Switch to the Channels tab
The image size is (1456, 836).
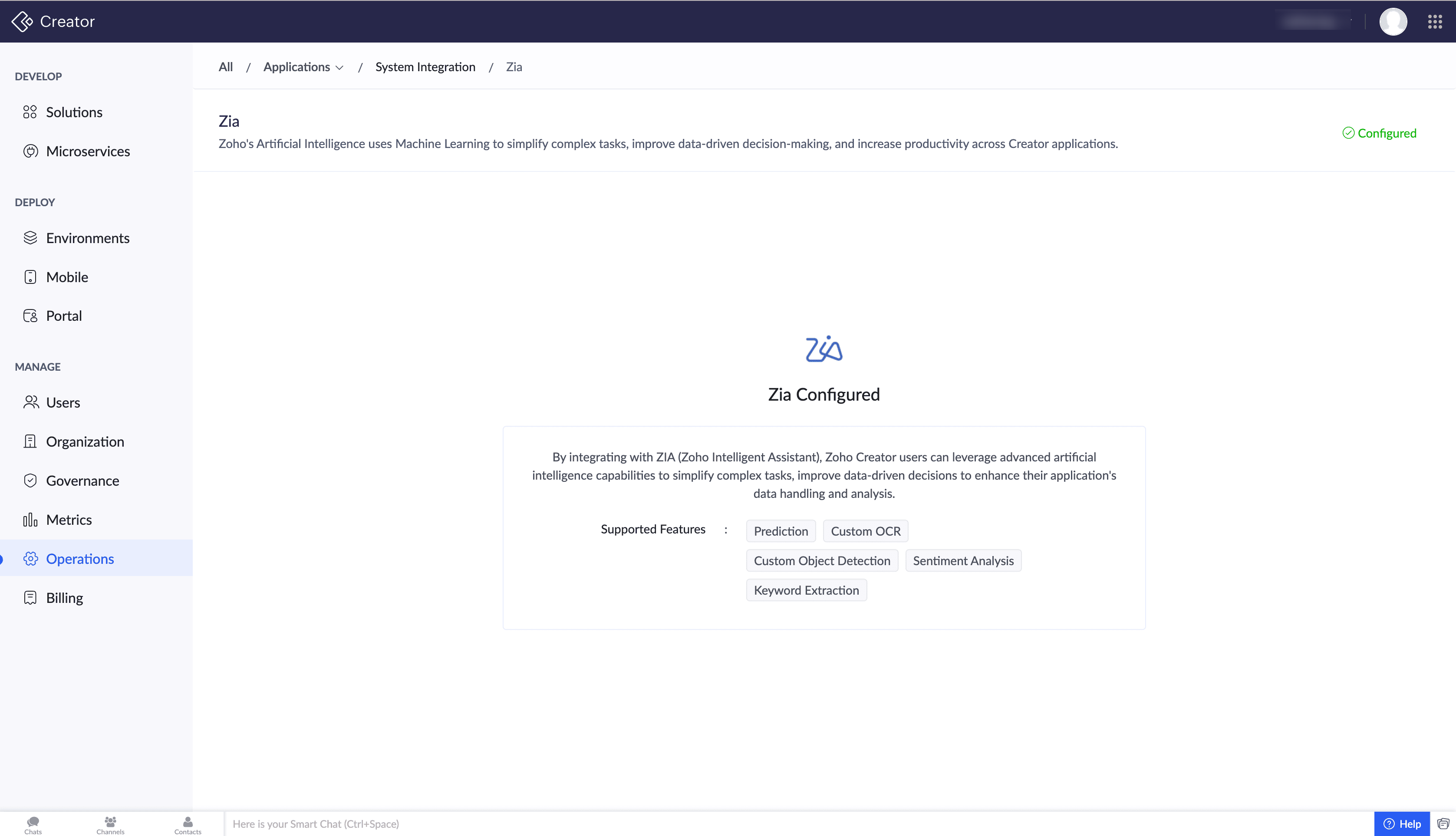pos(110,825)
